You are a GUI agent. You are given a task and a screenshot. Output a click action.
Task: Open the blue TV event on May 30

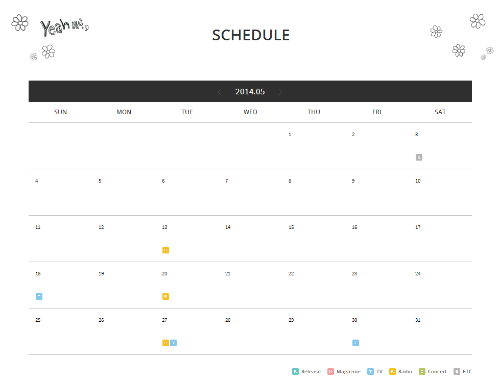click(x=356, y=343)
